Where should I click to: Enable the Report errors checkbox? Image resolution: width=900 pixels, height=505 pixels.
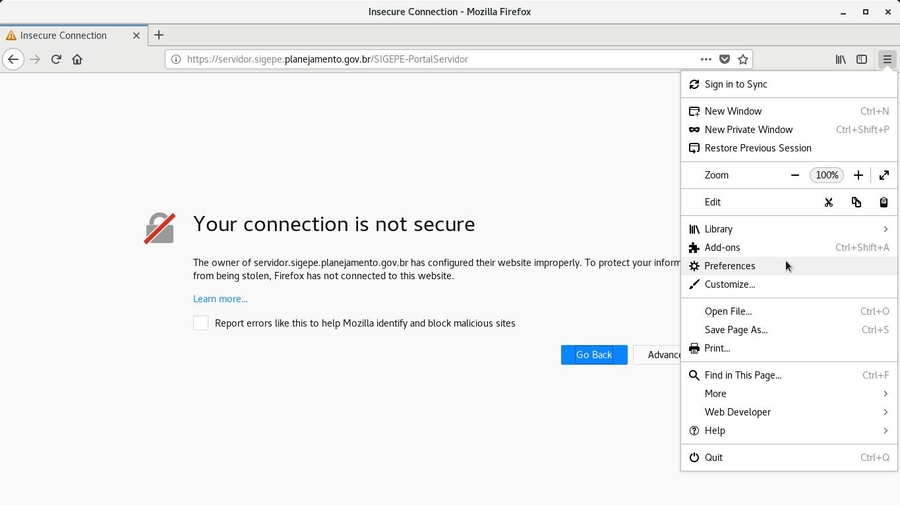click(x=201, y=323)
